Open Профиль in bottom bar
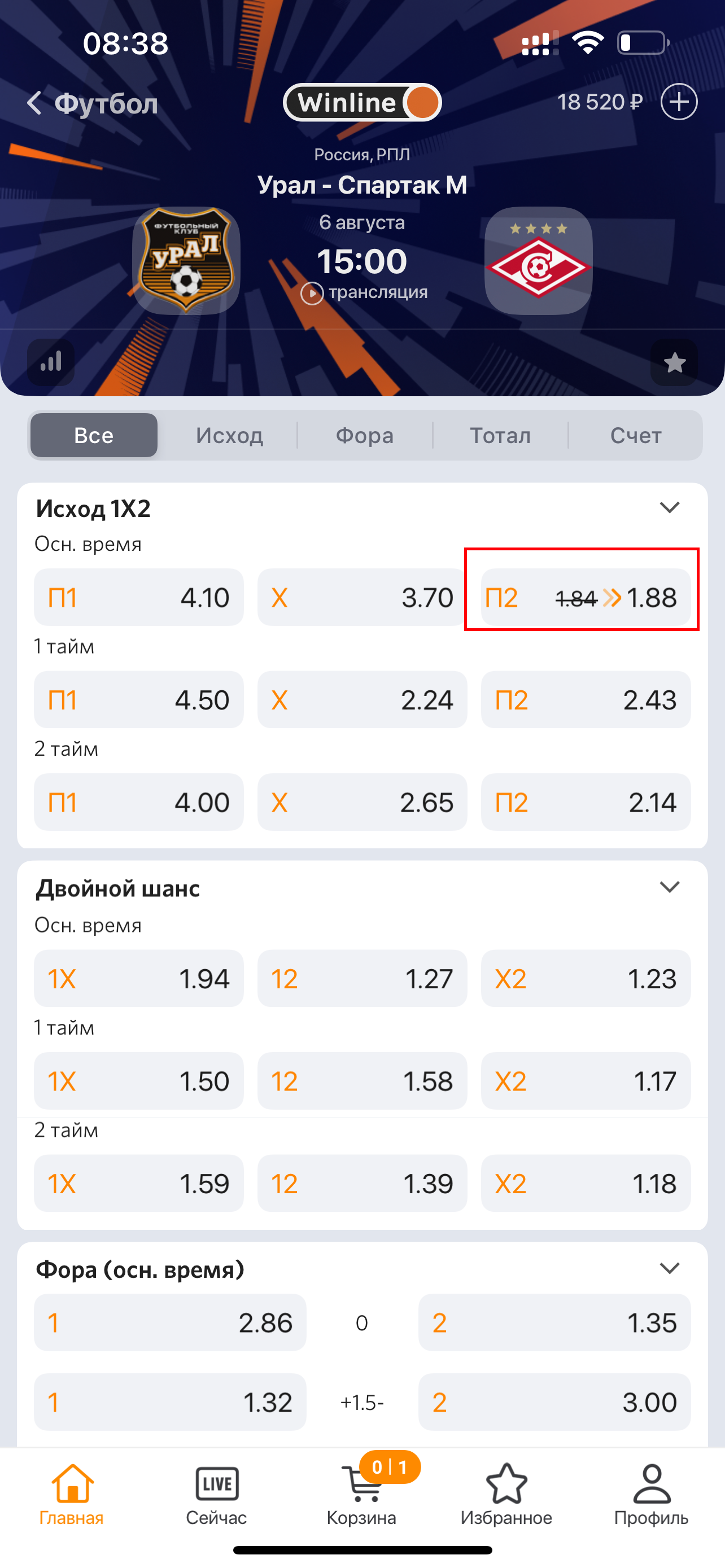 coord(652,1495)
